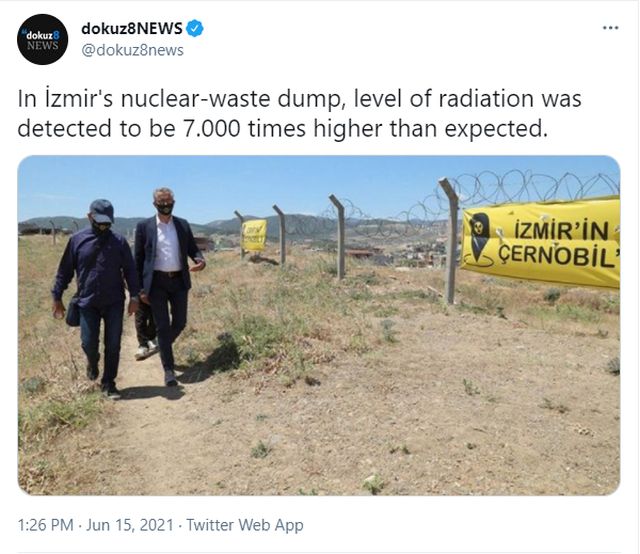
Task: Click the nearest concrete fence post in photo
Action: 451,241
